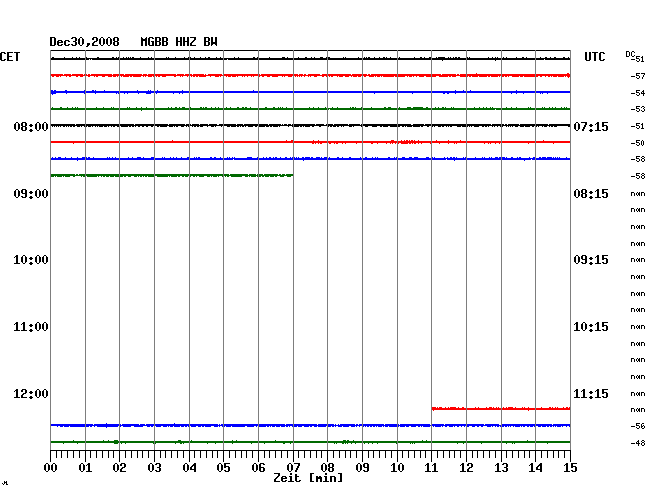Click the short red trace starting at minute 11
650x494 pixels.
501,409
